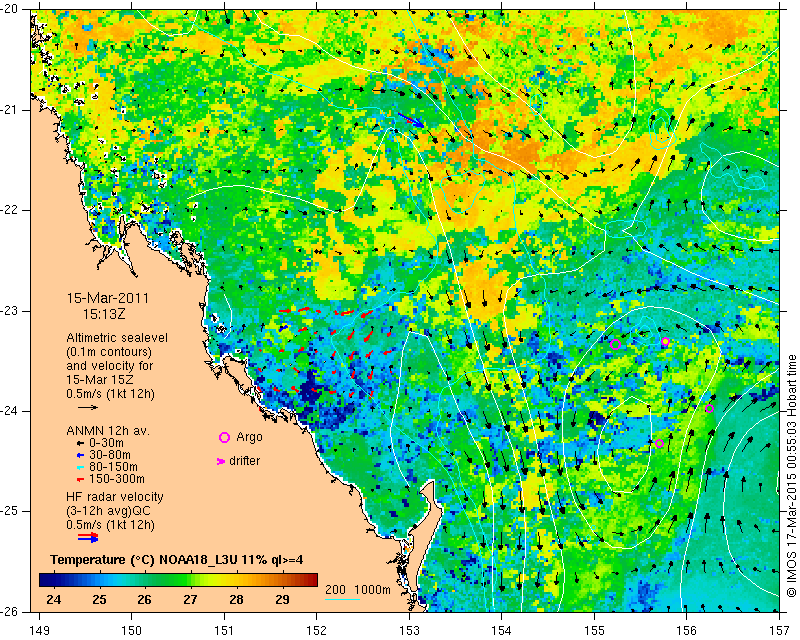Viewport: 800px width, 640px height.
Task: Click the Temperature NOAA18_L3U colorbar title
Action: coord(177,560)
